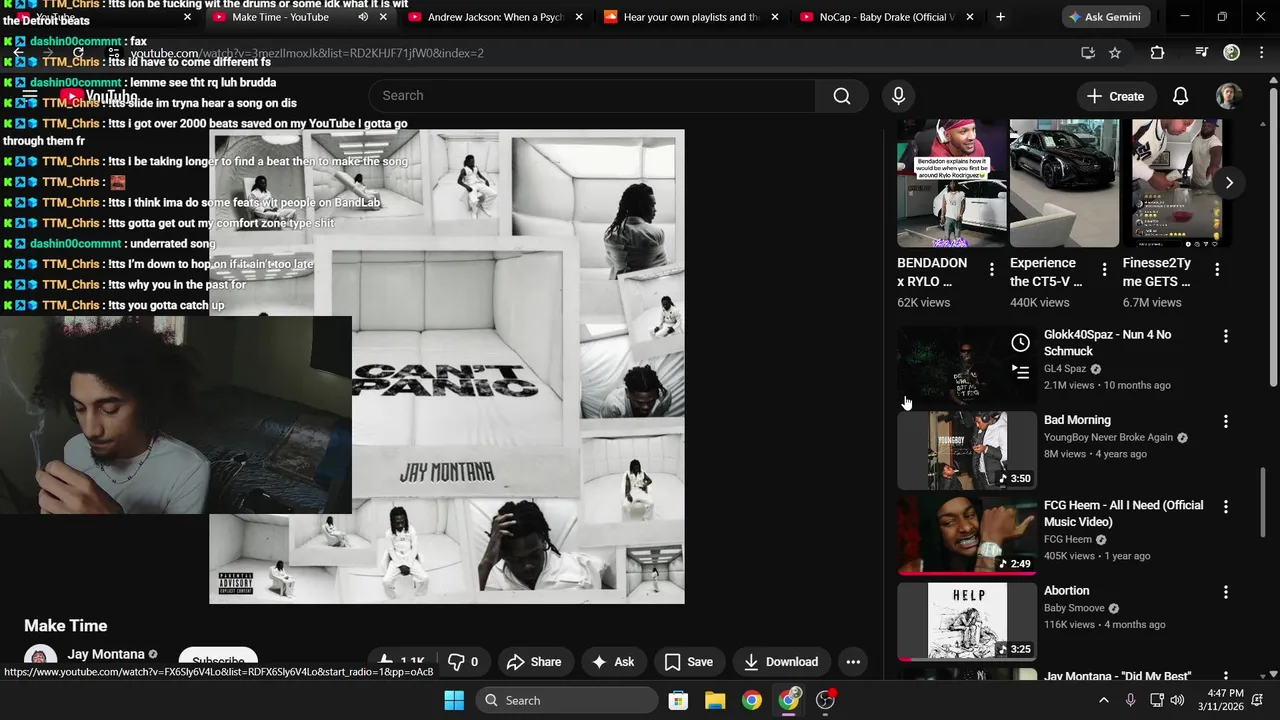
Task: Share the Make Time video
Action: (534, 662)
